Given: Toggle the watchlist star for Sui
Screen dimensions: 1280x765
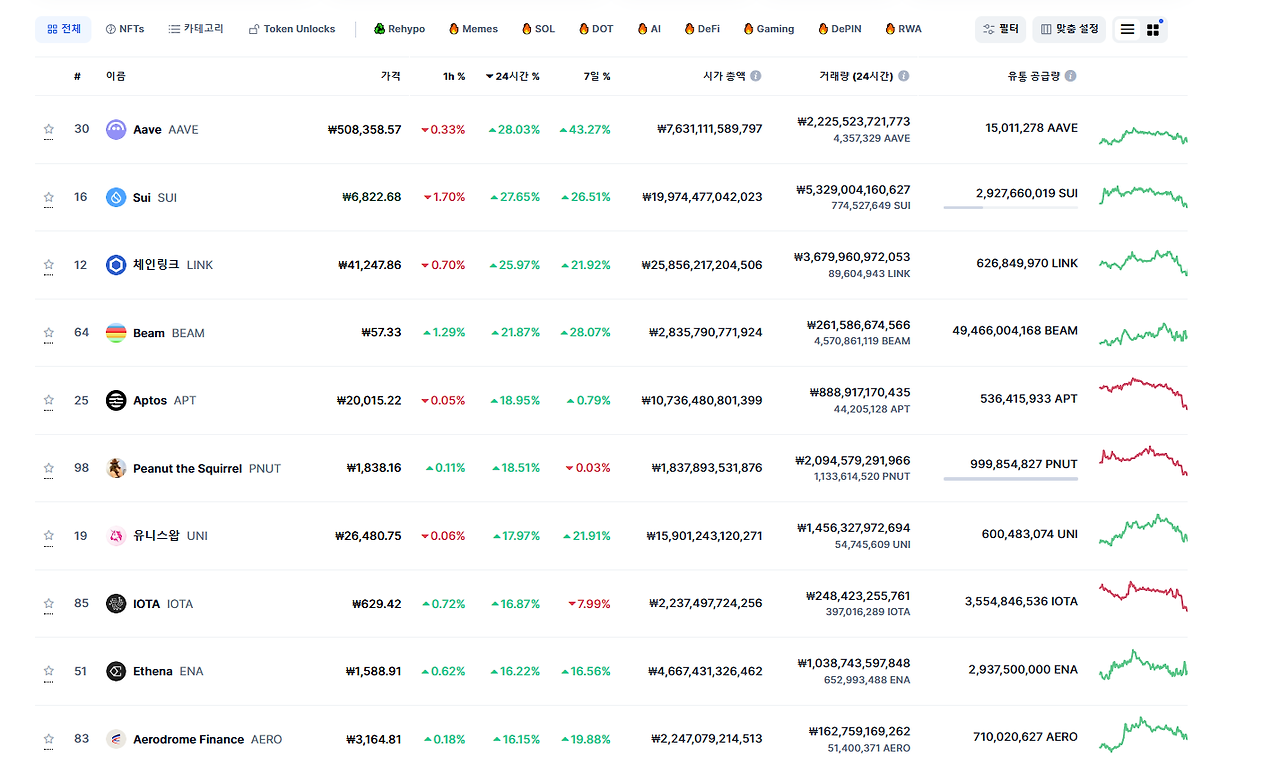Looking at the screenshot, I should click(48, 197).
